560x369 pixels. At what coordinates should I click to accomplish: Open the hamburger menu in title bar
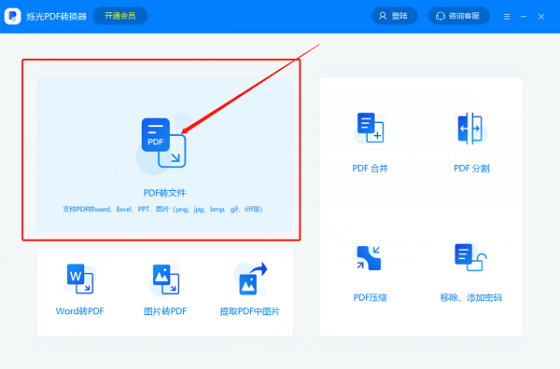pyautogui.click(x=507, y=16)
